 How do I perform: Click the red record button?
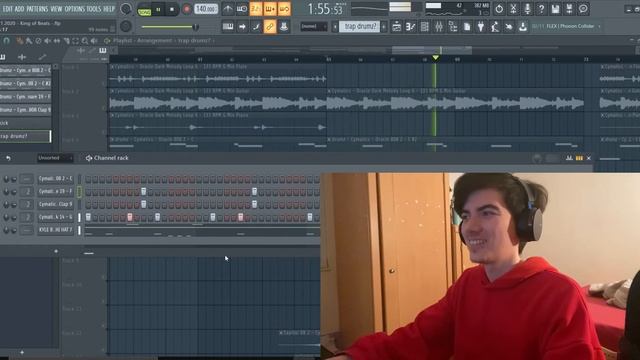coord(187,9)
